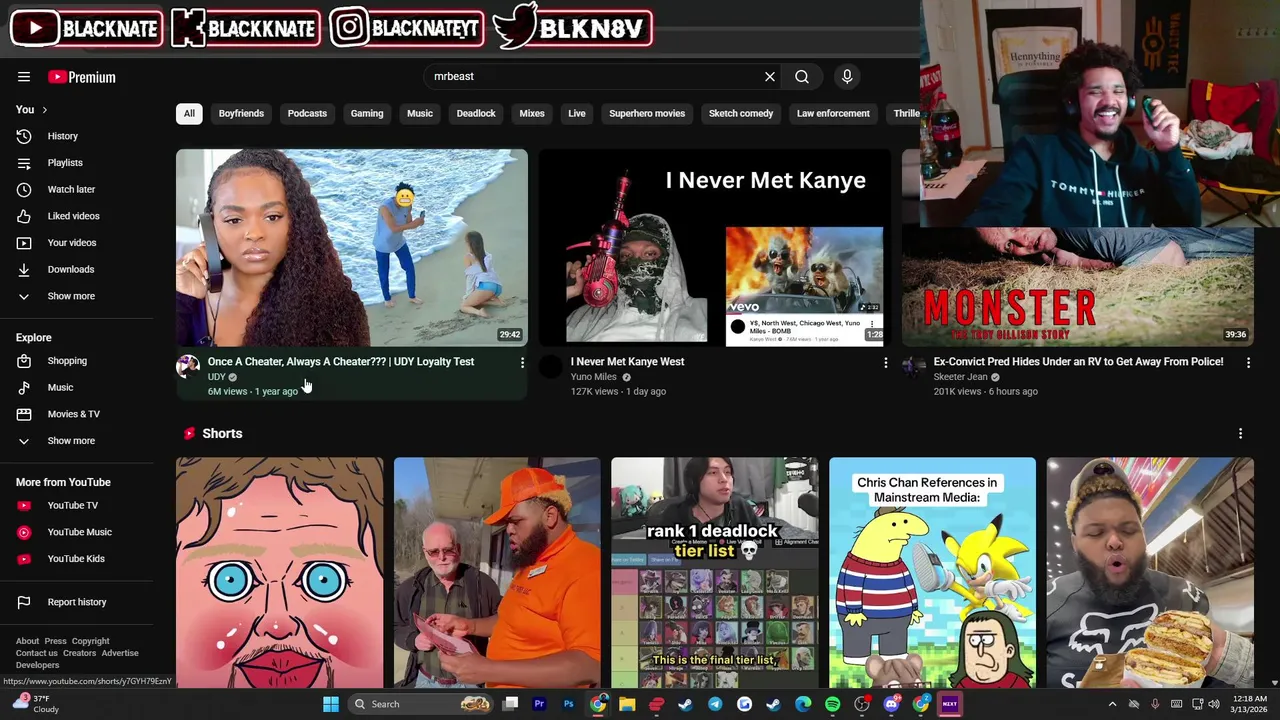
Task: Run search with the magnifier button
Action: (802, 76)
